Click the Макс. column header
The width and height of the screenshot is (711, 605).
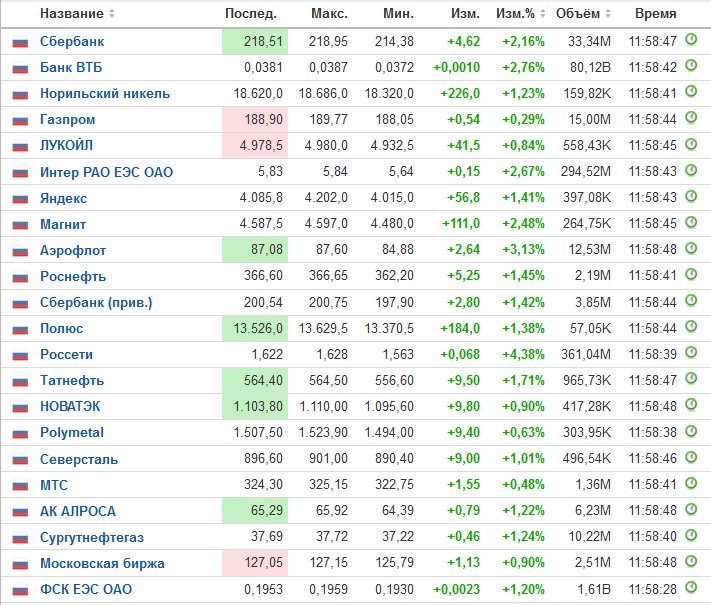coord(329,14)
